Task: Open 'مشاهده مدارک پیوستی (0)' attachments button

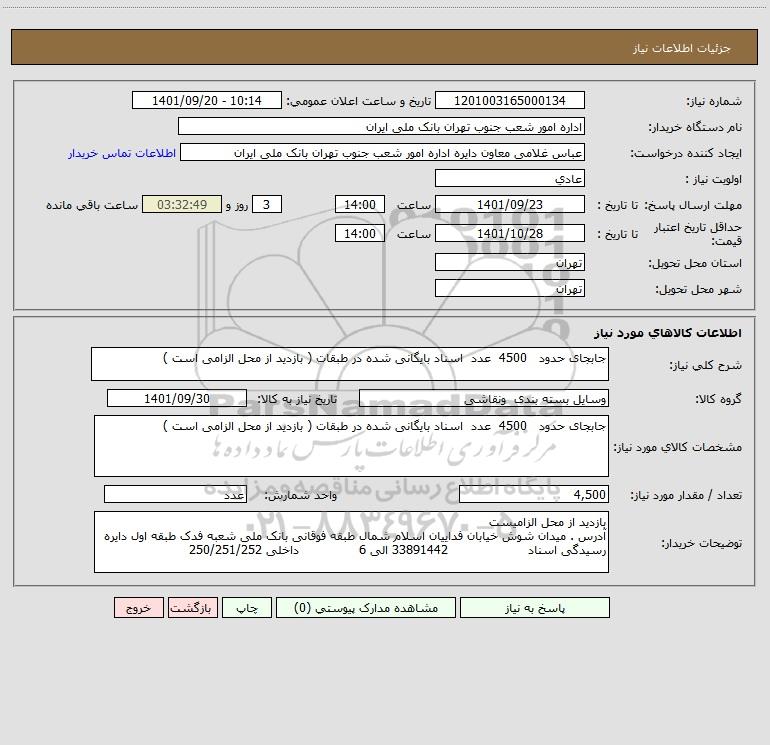Action: point(366,608)
